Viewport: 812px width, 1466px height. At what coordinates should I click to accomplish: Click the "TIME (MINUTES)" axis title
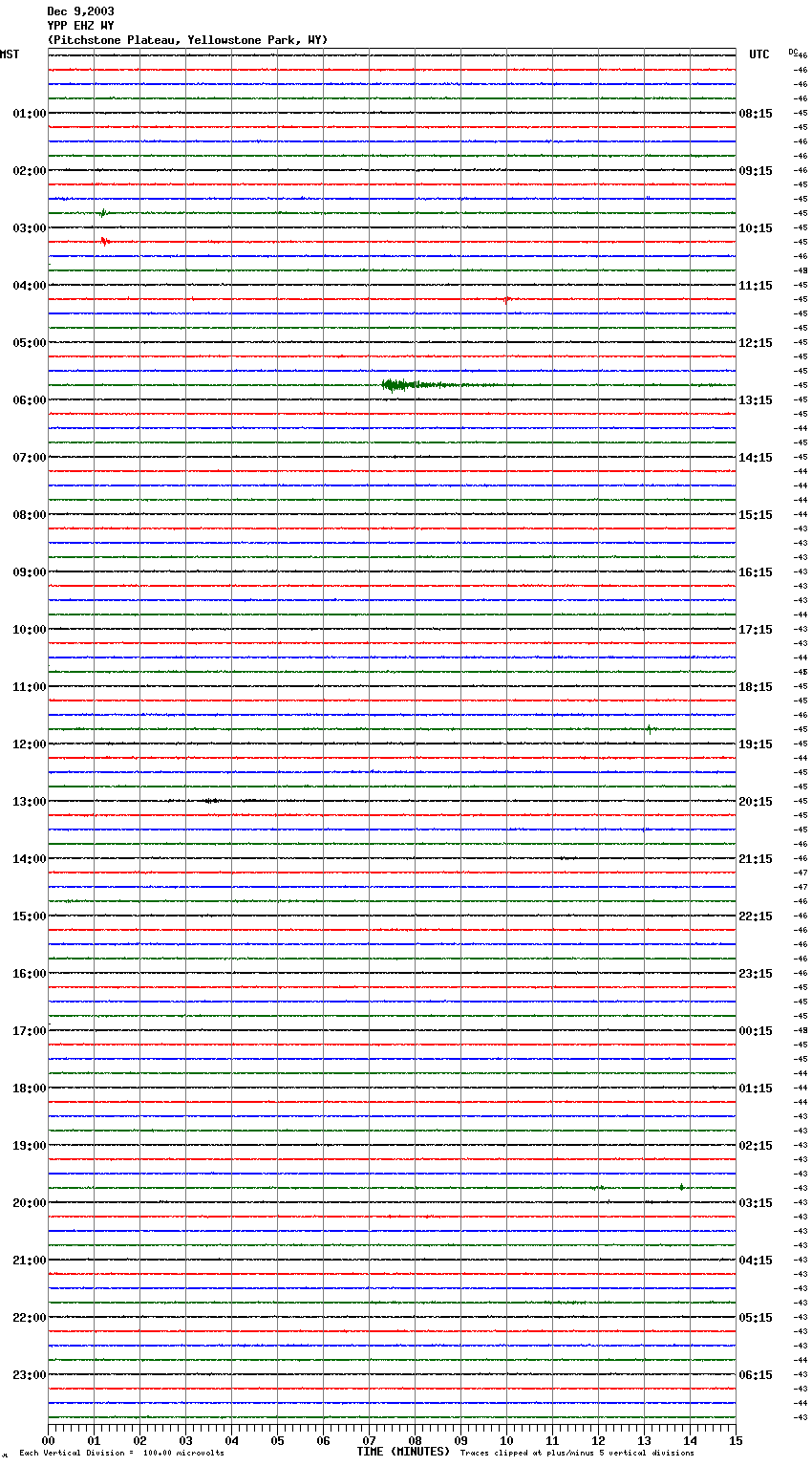click(x=403, y=1452)
